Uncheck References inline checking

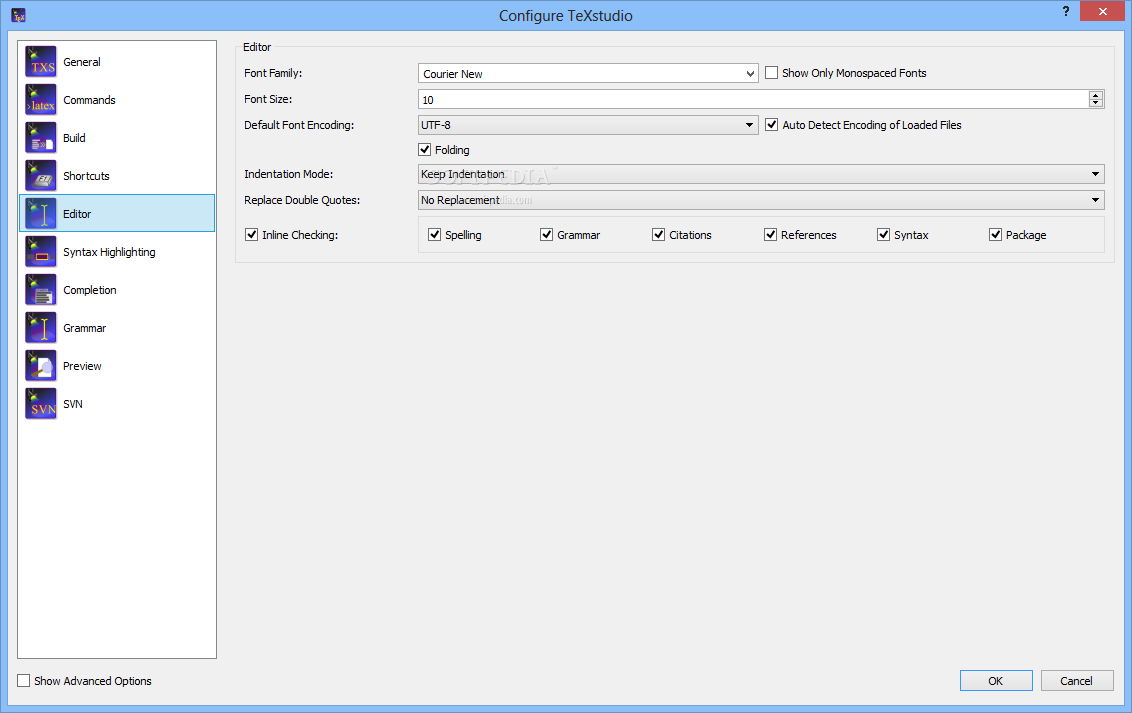770,235
